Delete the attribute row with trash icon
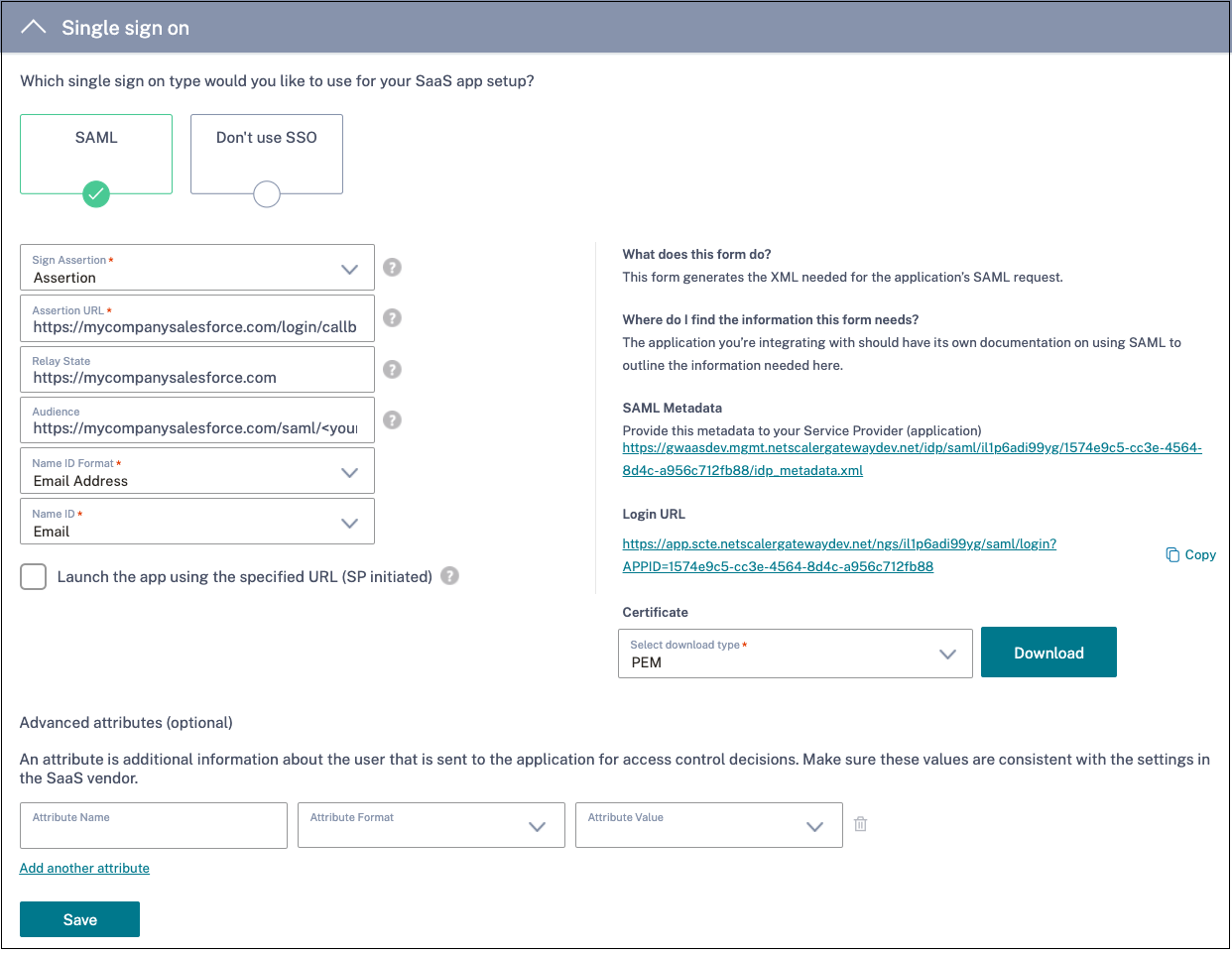This screenshot has height=954, width=1232. [x=860, y=824]
